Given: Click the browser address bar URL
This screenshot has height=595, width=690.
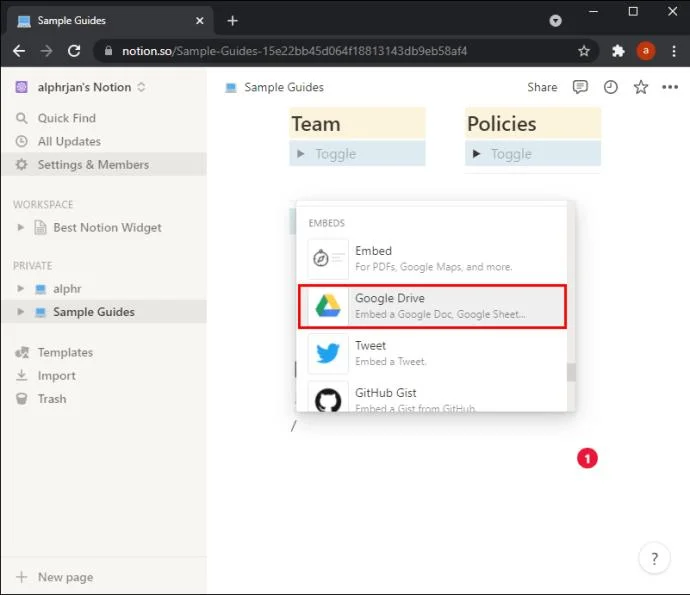Looking at the screenshot, I should 294,51.
